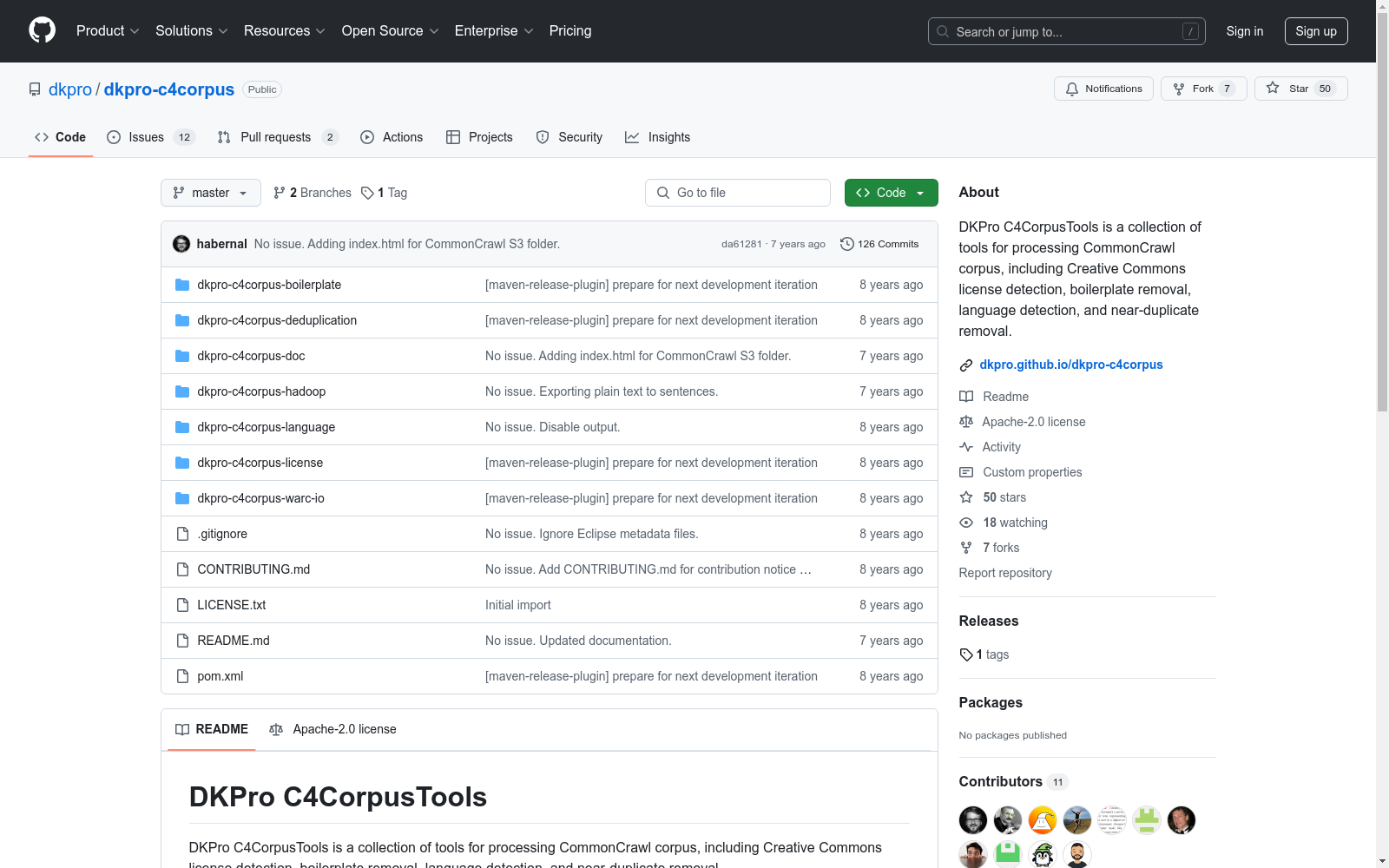The image size is (1389, 868).
Task: Open the Open Source dropdown
Action: 391,30
